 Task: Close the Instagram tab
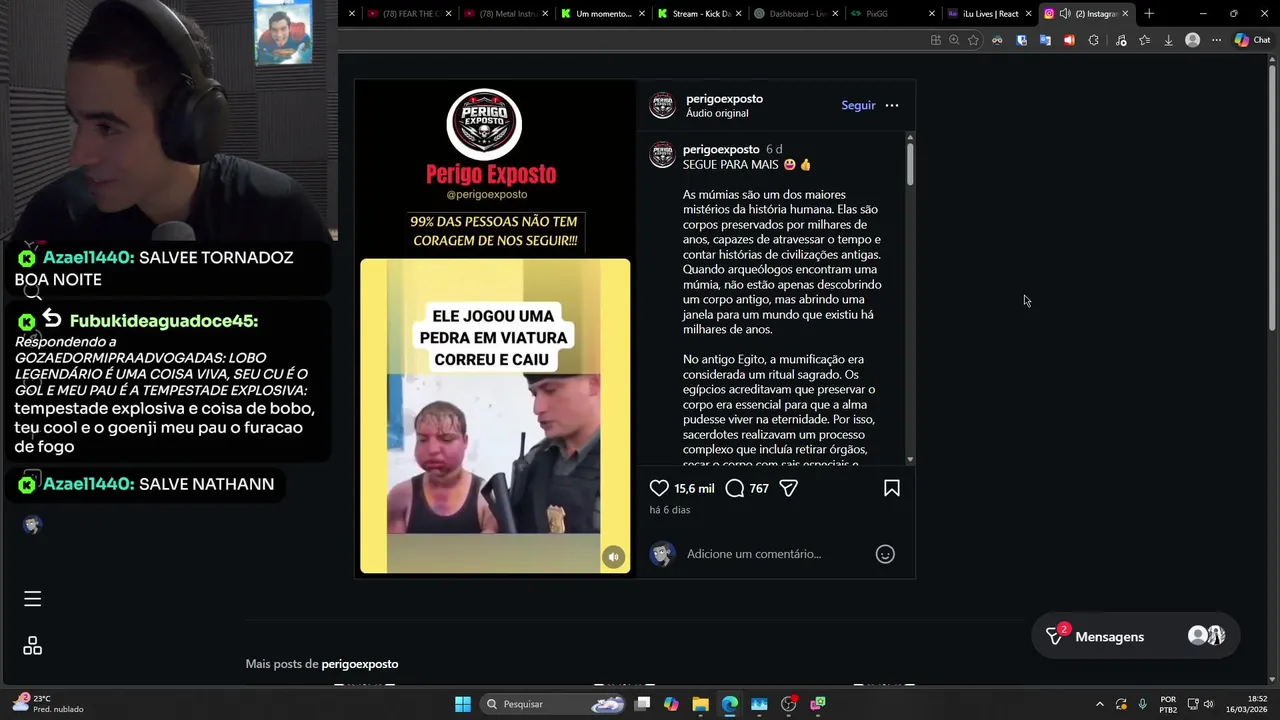coord(1125,14)
